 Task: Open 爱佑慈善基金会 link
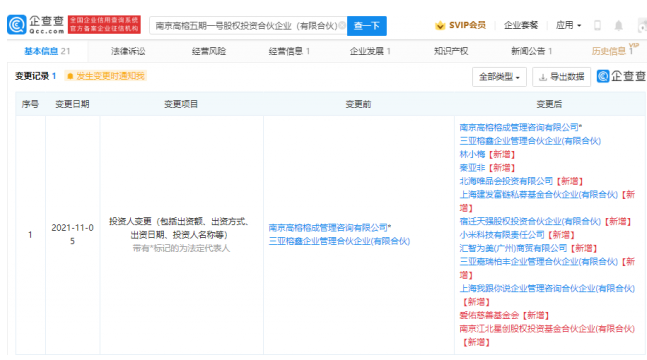[x=489, y=315]
